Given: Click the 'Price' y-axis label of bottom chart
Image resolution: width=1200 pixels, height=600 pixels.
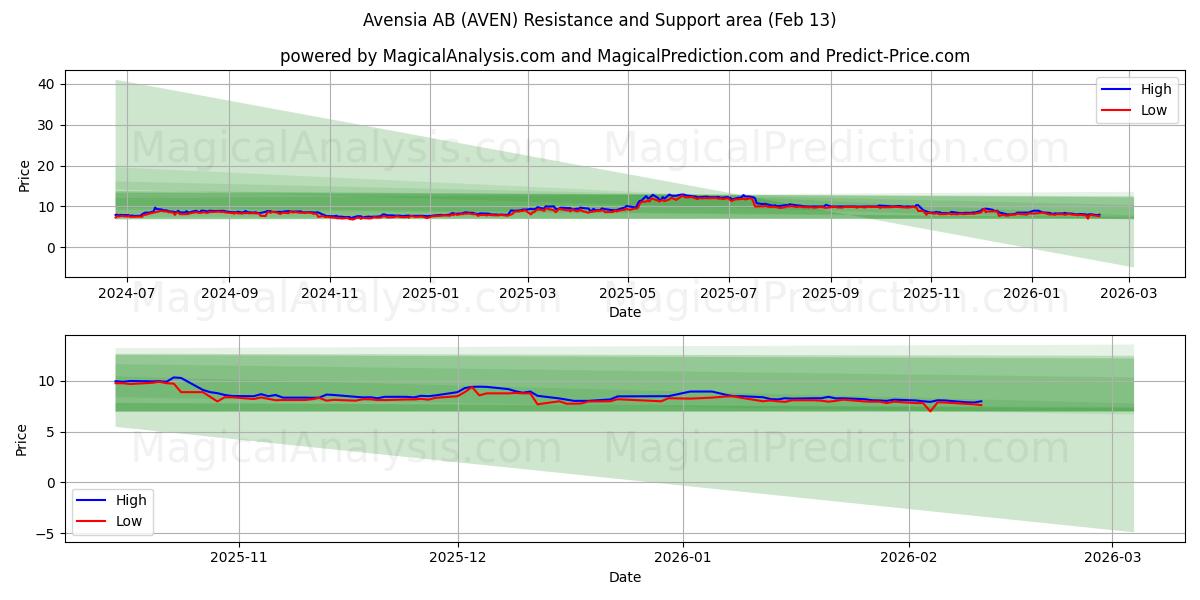Looking at the screenshot, I should [22, 439].
